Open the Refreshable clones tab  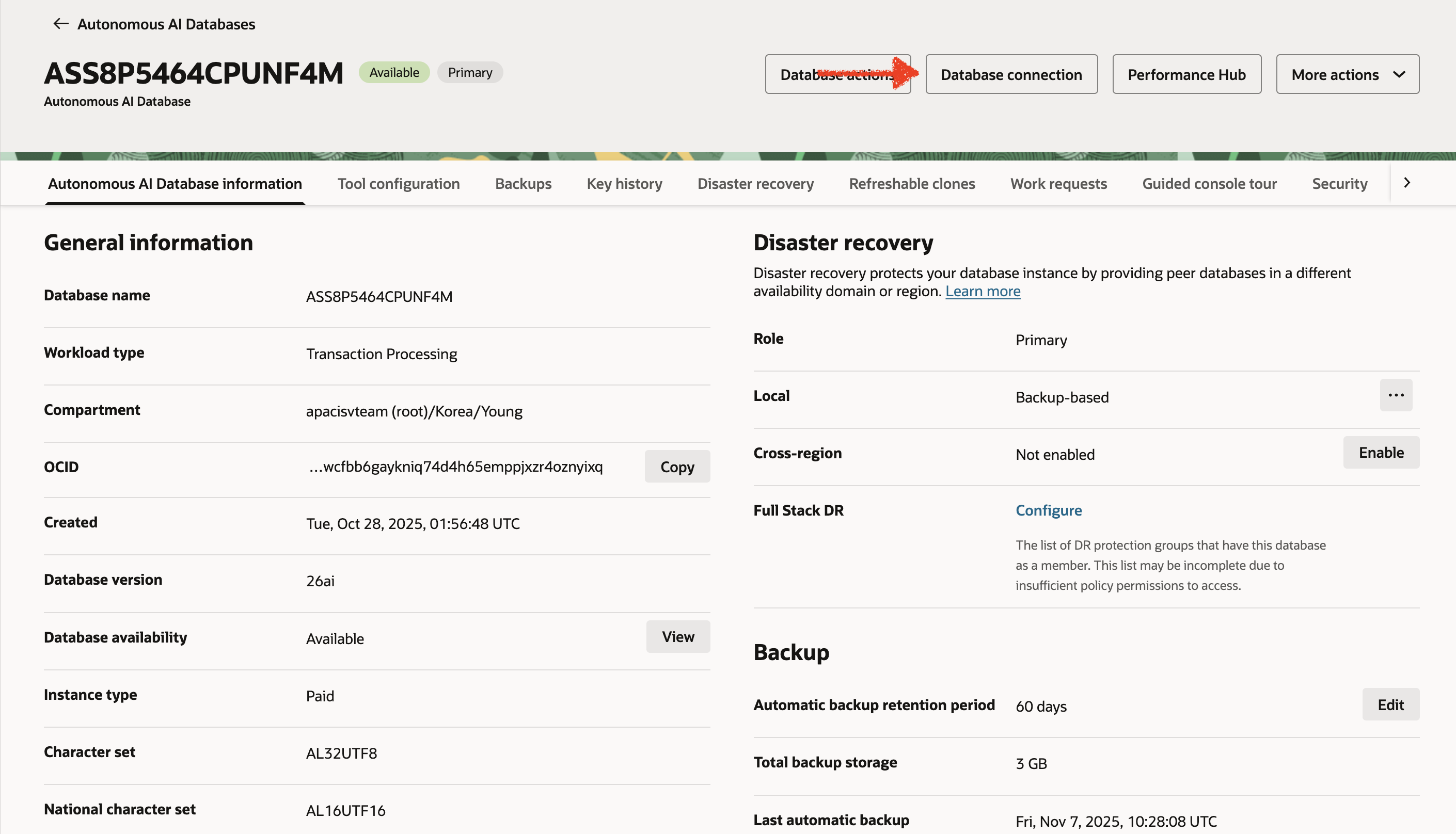point(912,184)
